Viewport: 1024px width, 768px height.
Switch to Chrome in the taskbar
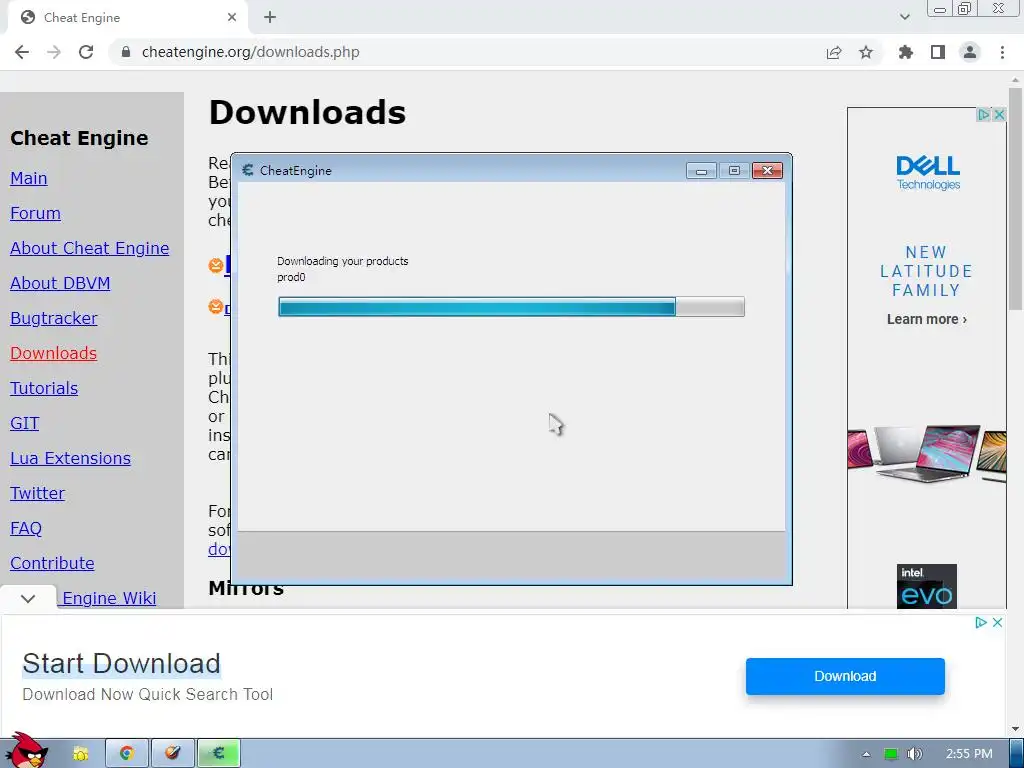[x=127, y=754]
